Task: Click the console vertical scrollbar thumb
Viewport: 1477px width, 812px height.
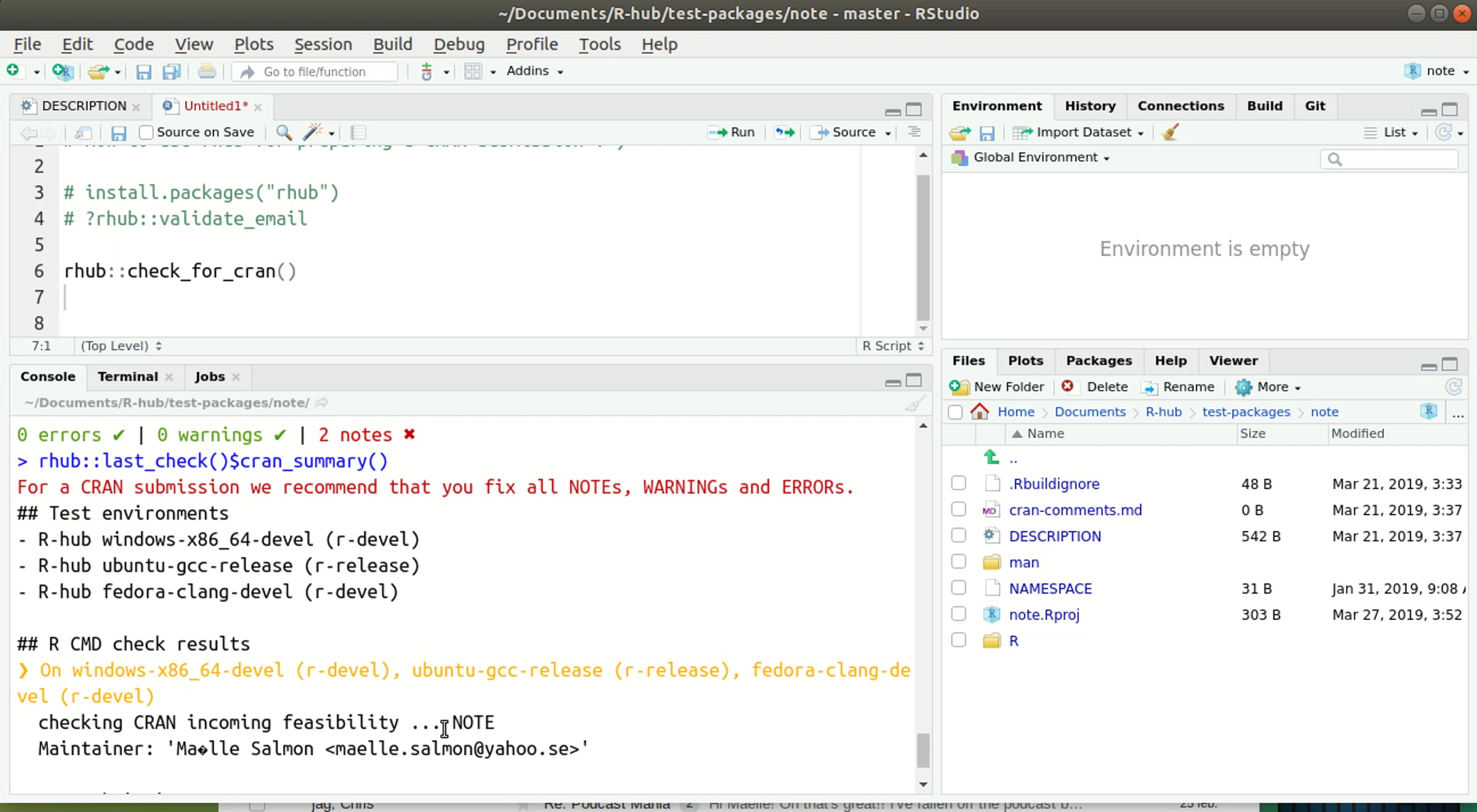Action: pyautogui.click(x=923, y=750)
